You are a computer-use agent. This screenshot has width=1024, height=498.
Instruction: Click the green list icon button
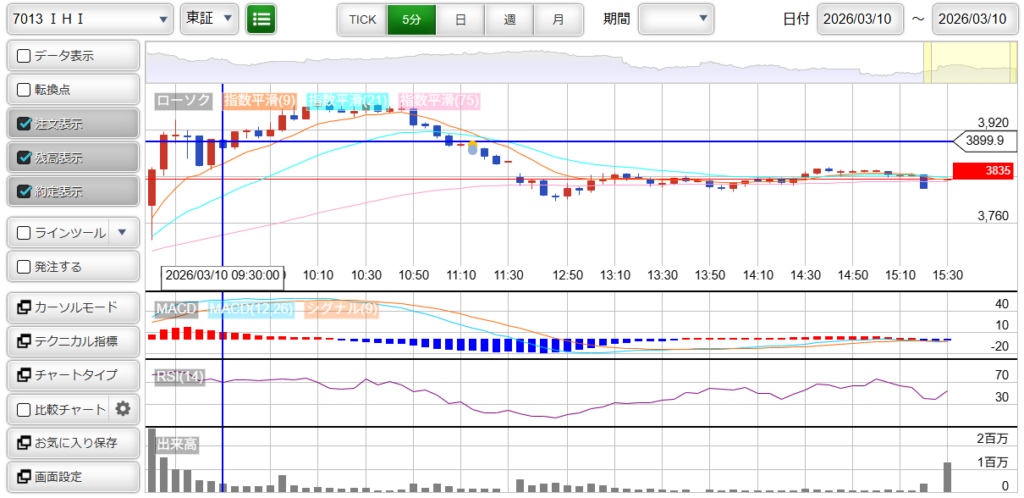(x=261, y=18)
